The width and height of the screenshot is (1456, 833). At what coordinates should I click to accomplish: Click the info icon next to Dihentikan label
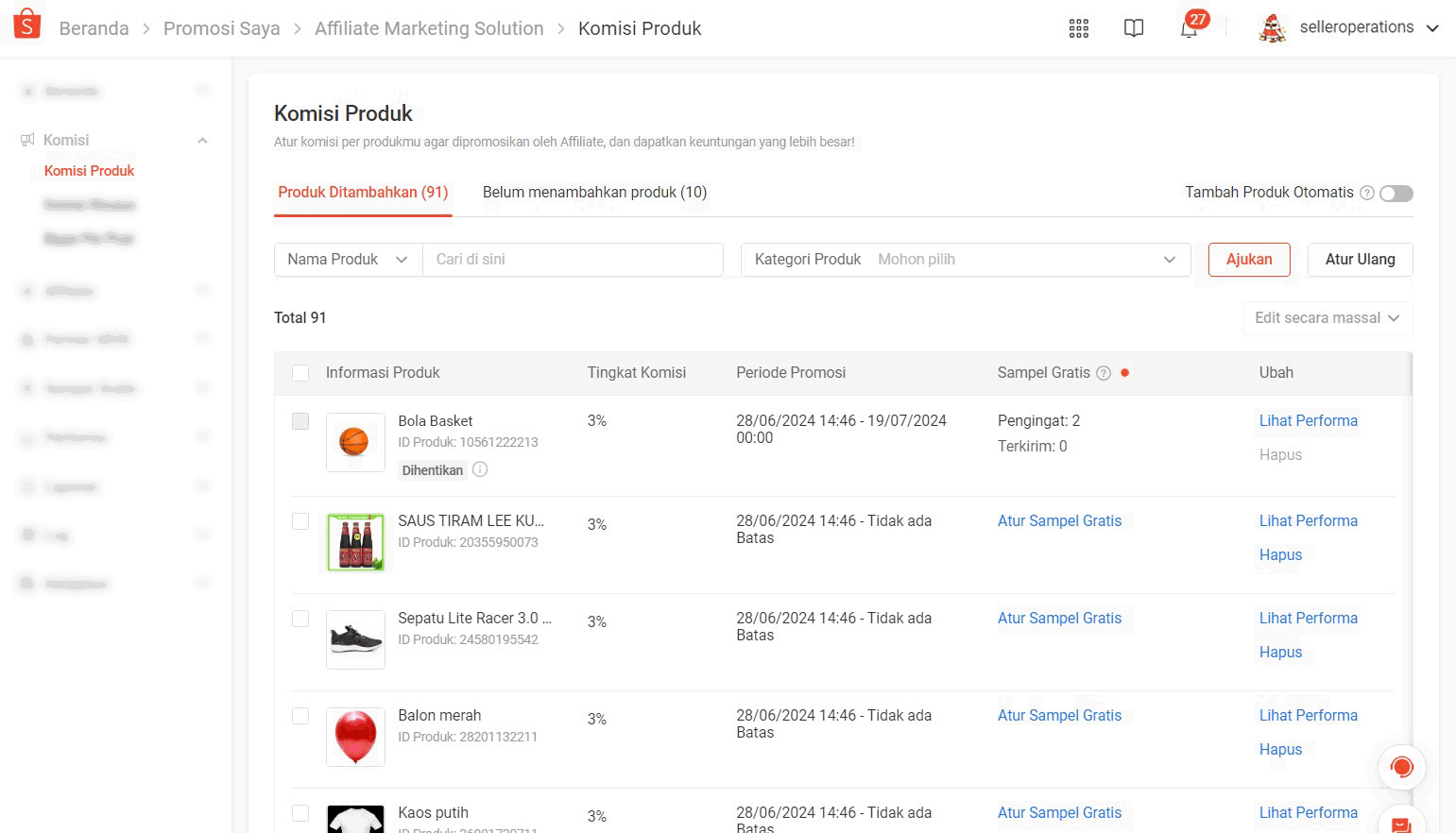pyautogui.click(x=480, y=469)
